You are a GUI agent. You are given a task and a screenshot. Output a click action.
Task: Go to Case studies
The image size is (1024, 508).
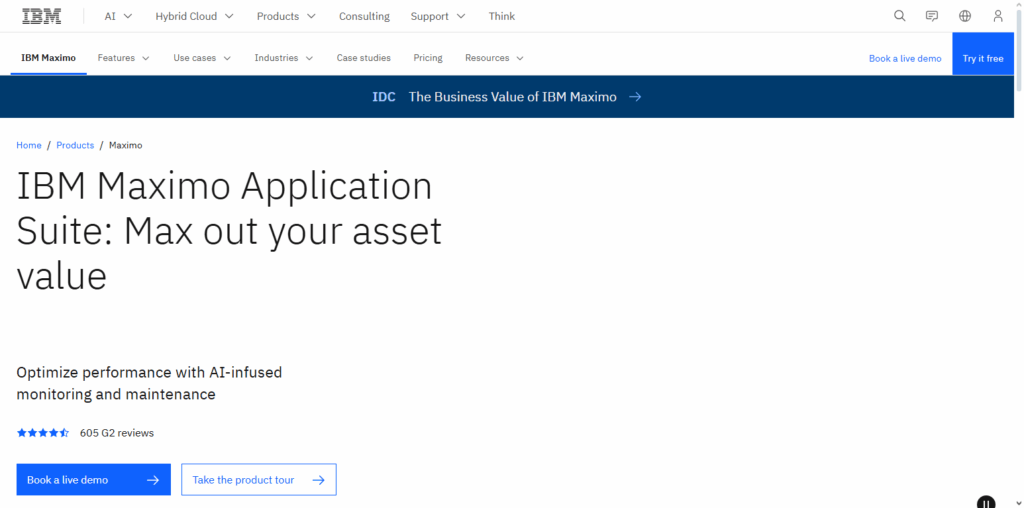[x=364, y=58]
